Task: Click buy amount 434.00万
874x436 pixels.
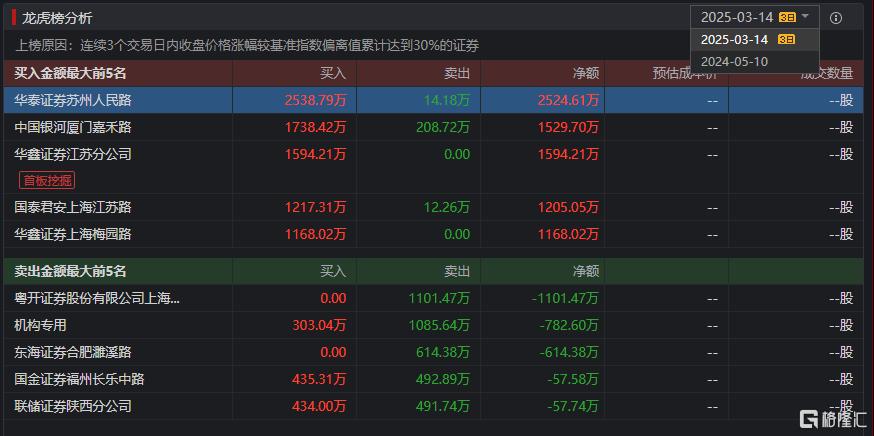Action: click(319, 406)
